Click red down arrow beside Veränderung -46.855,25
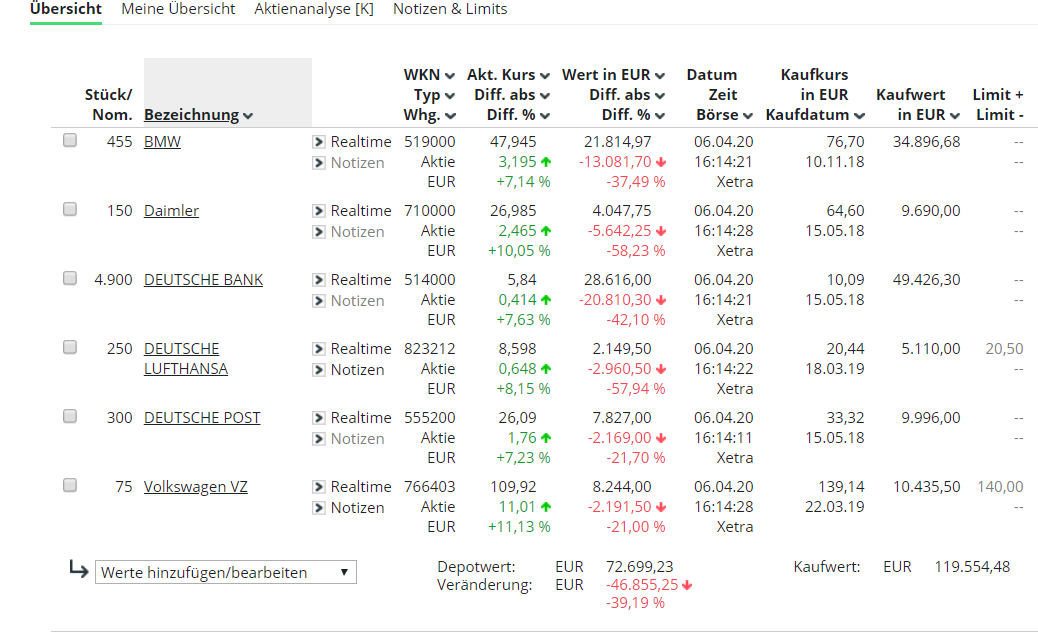1038x635 pixels. coord(687,585)
